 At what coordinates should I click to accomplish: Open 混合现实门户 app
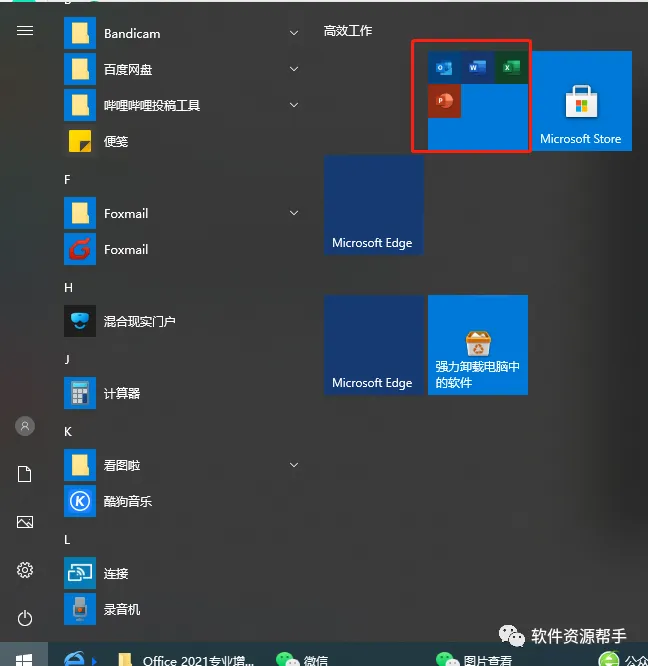click(185, 321)
